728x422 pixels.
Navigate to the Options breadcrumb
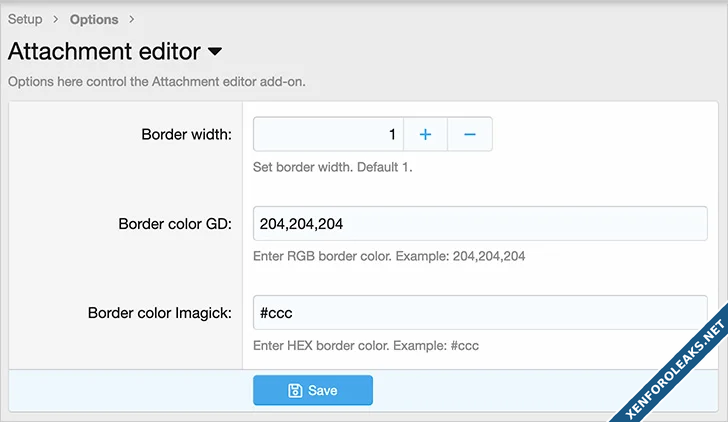[94, 19]
